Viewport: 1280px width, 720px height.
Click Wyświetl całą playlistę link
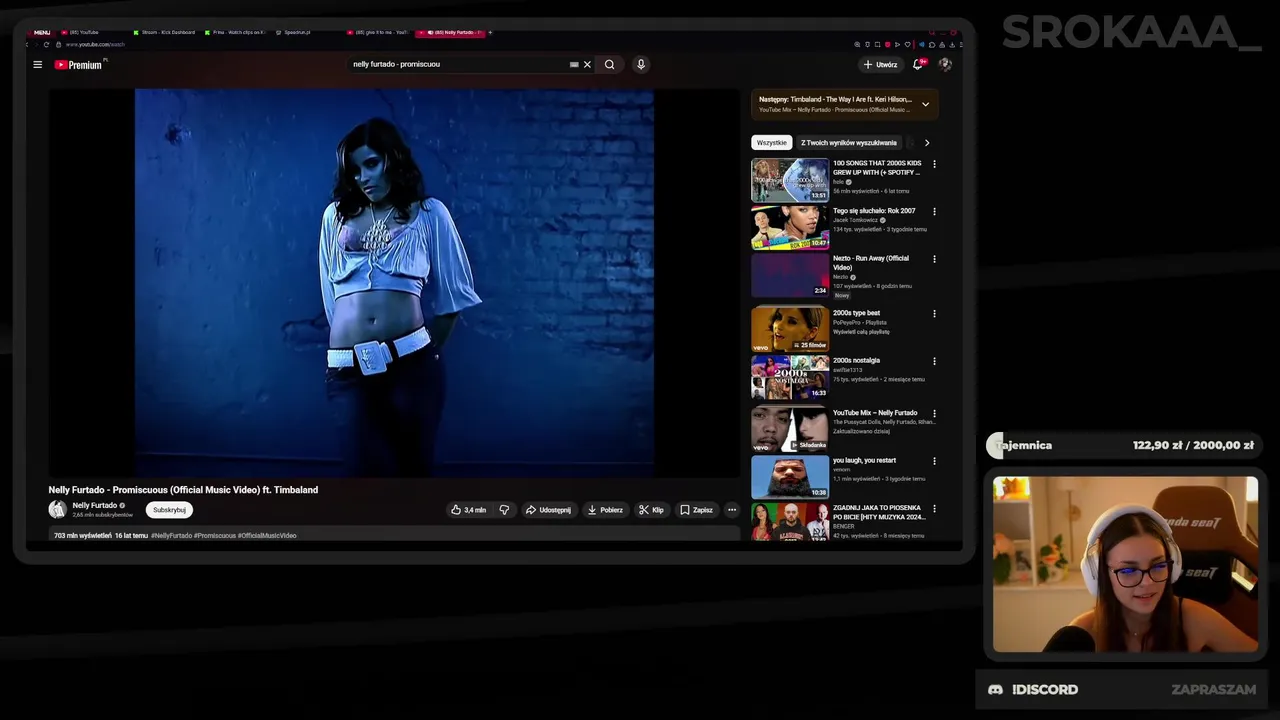click(860, 332)
